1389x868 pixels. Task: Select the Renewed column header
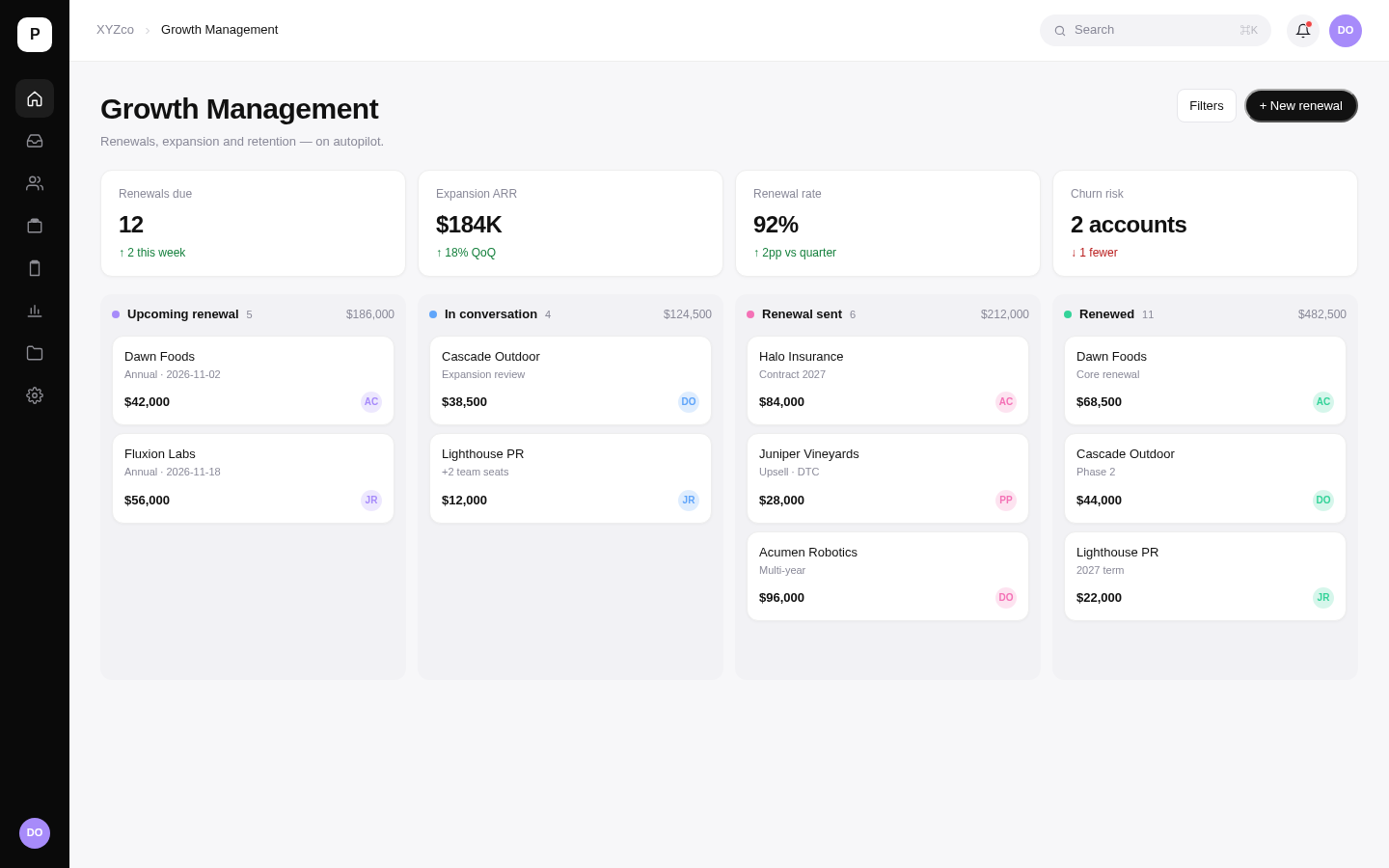click(x=1205, y=314)
